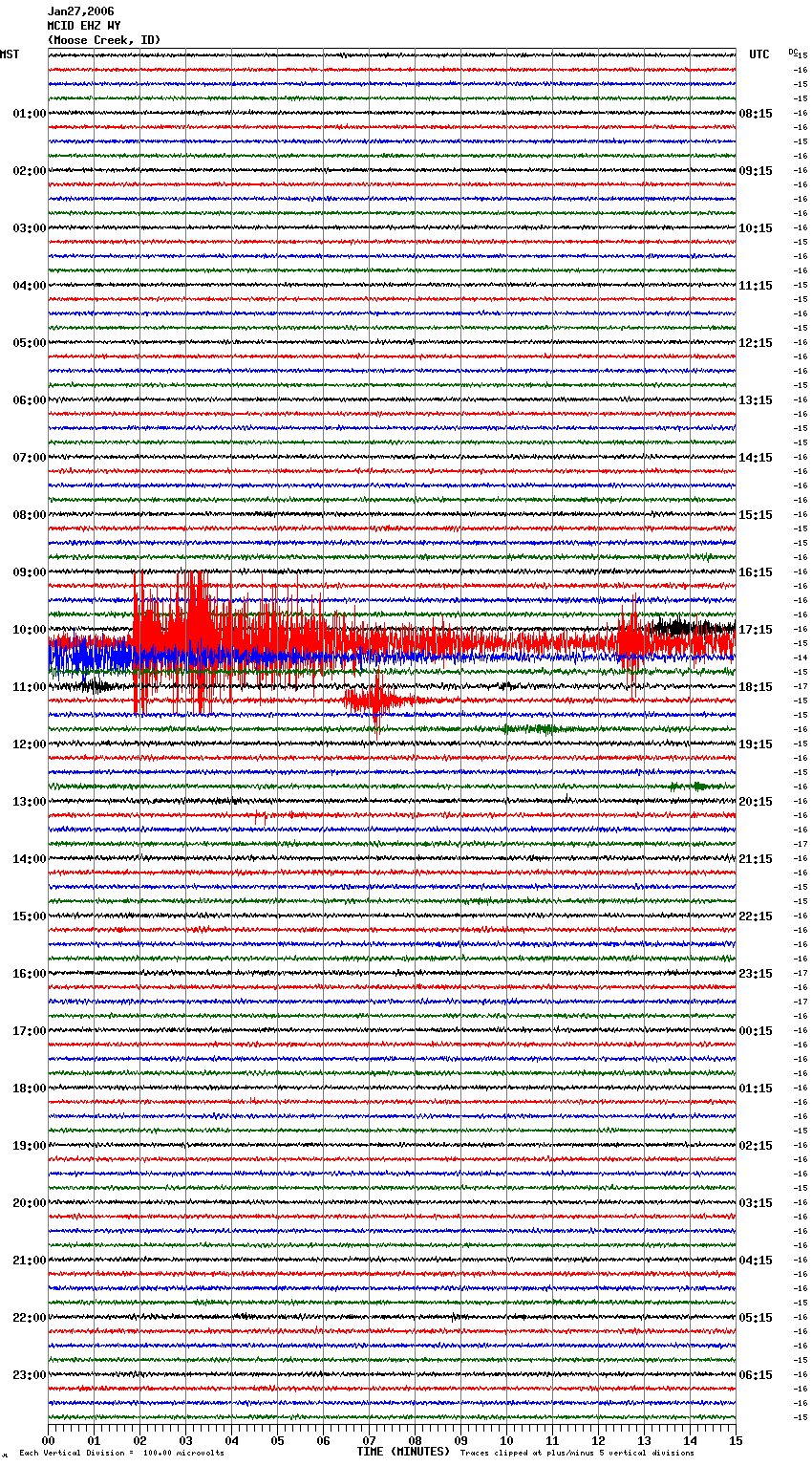Click the 09:15 UTC time label
812x1466 pixels.
coord(756,171)
